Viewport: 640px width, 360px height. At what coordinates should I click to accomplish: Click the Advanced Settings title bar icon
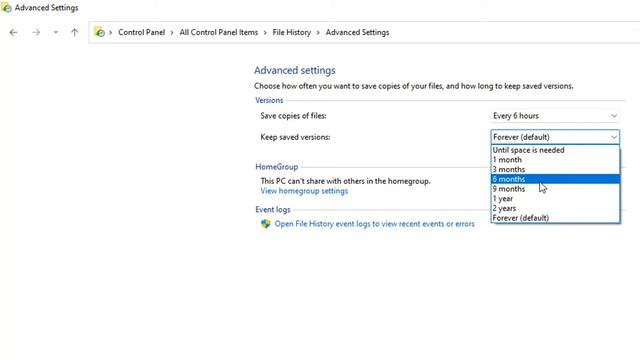[x=6, y=7]
